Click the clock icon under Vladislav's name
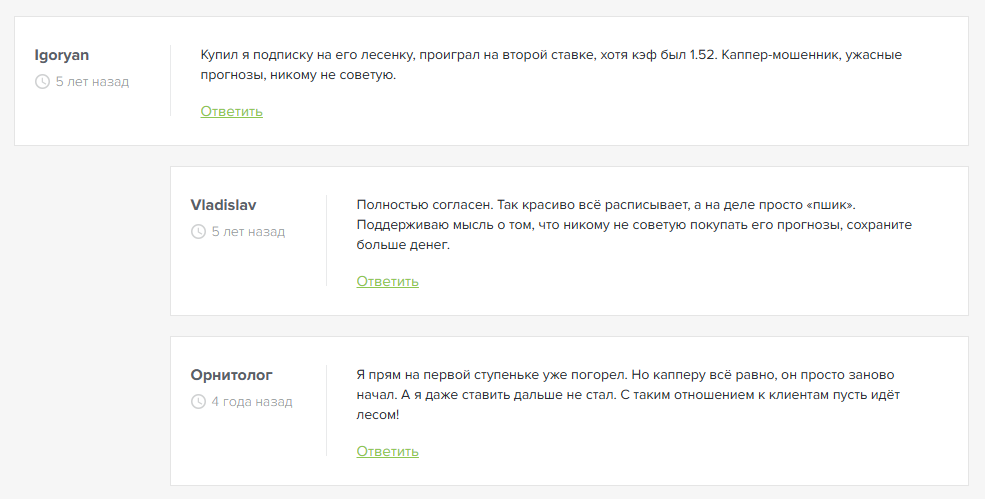Screen dimensions: 985x499 [x=198, y=232]
